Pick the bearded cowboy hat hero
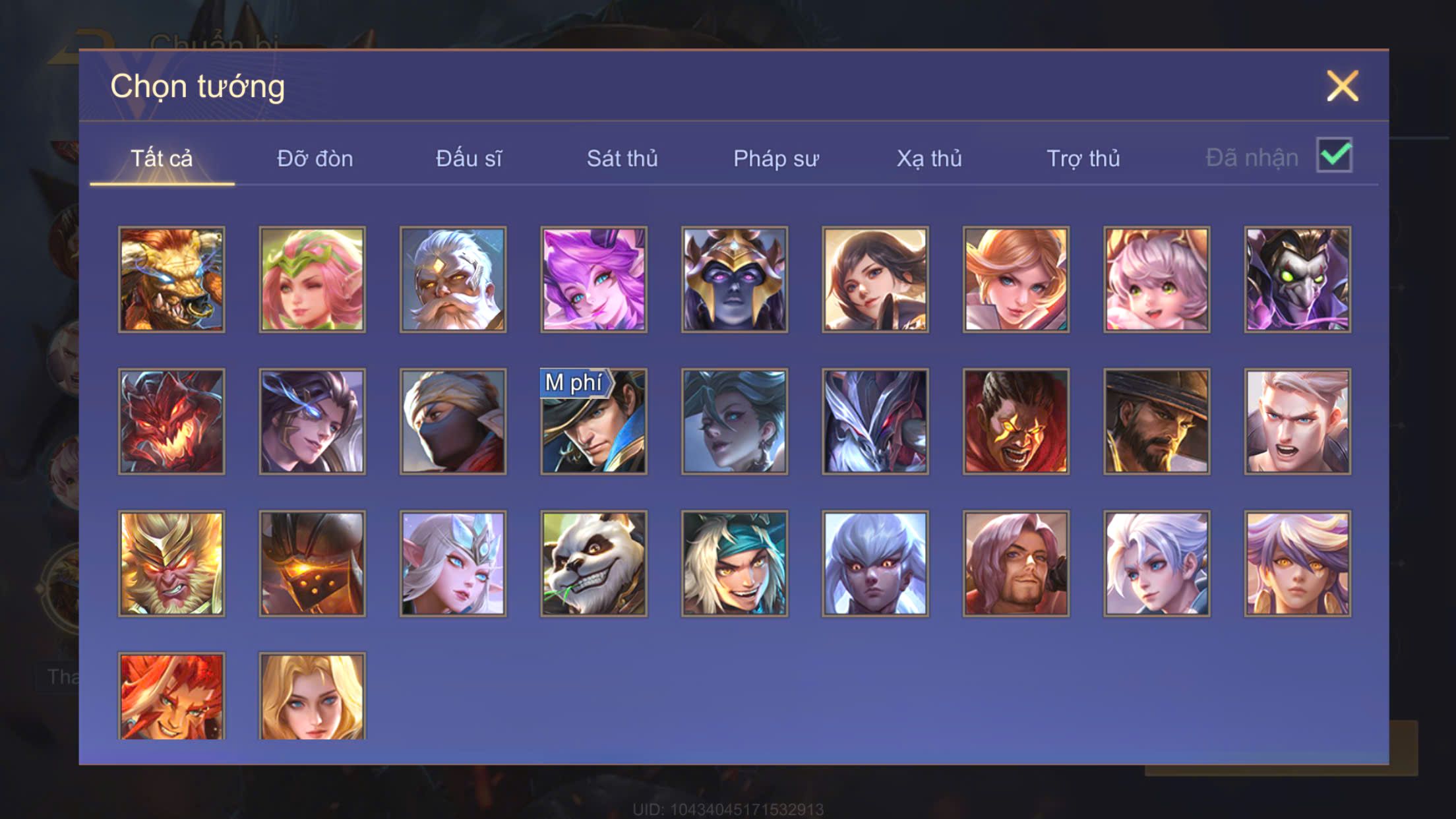Viewport: 1456px width, 819px height. point(1157,421)
